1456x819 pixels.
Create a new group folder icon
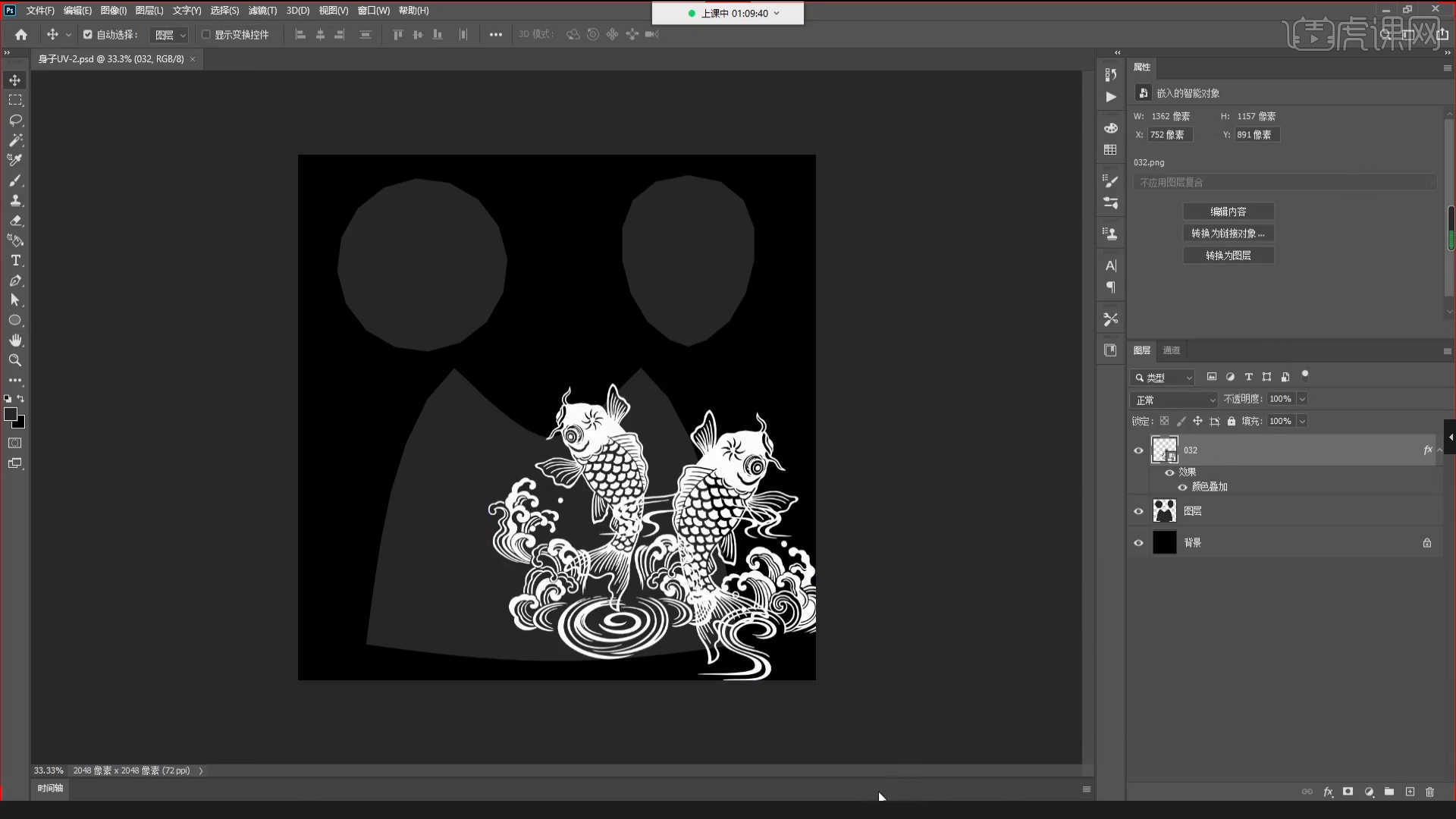coord(1389,792)
